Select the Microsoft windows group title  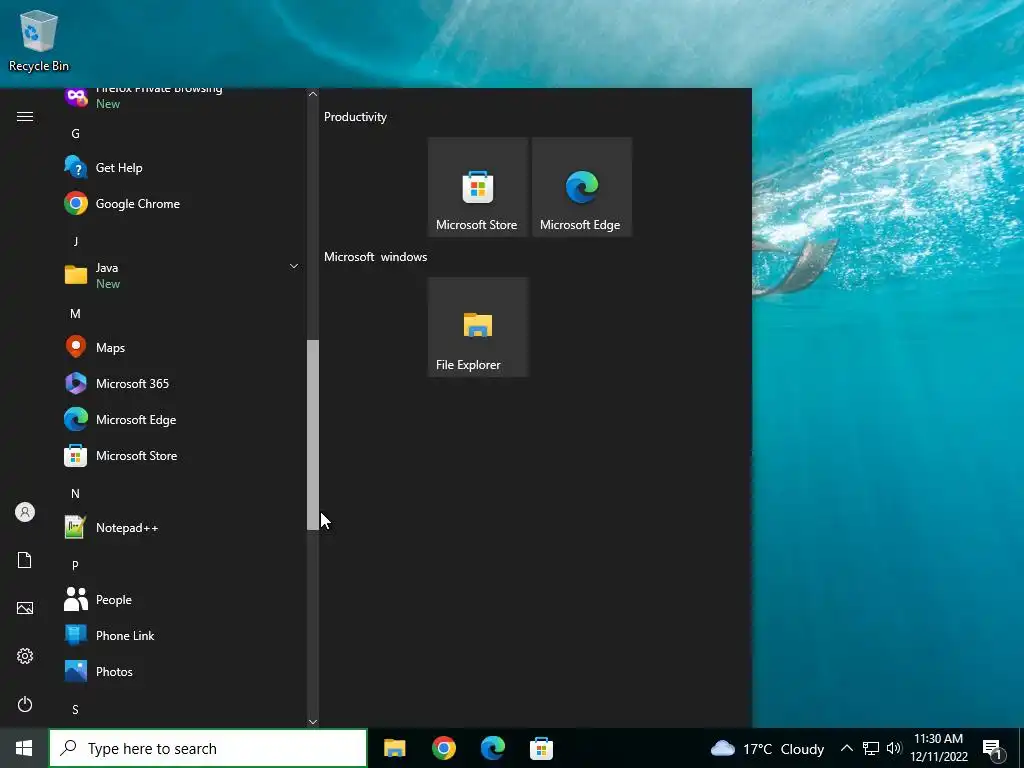376,257
